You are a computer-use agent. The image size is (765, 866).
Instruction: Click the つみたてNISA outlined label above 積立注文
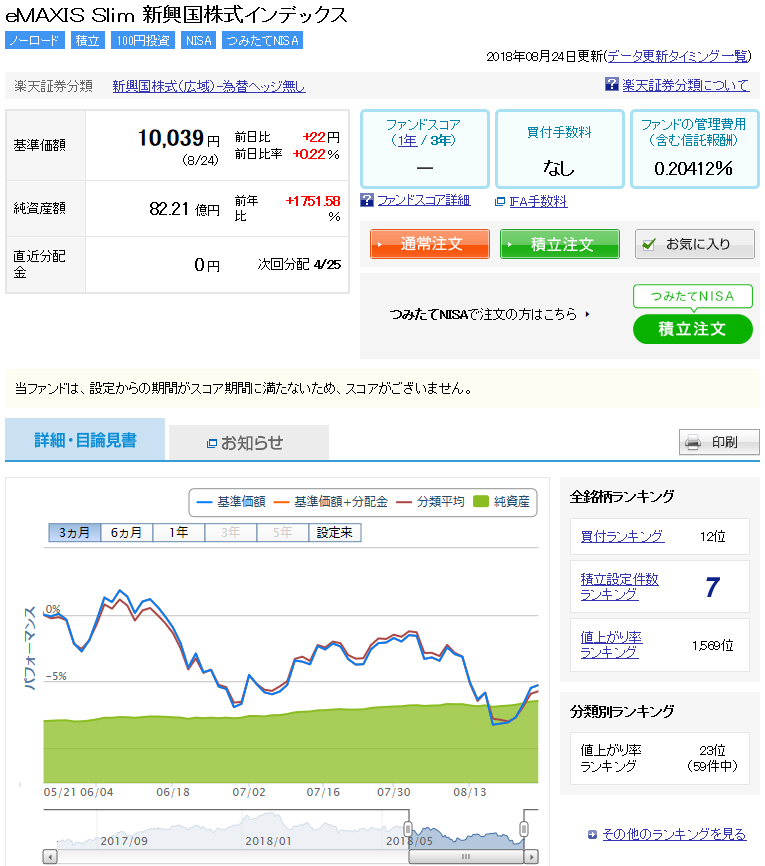[693, 296]
